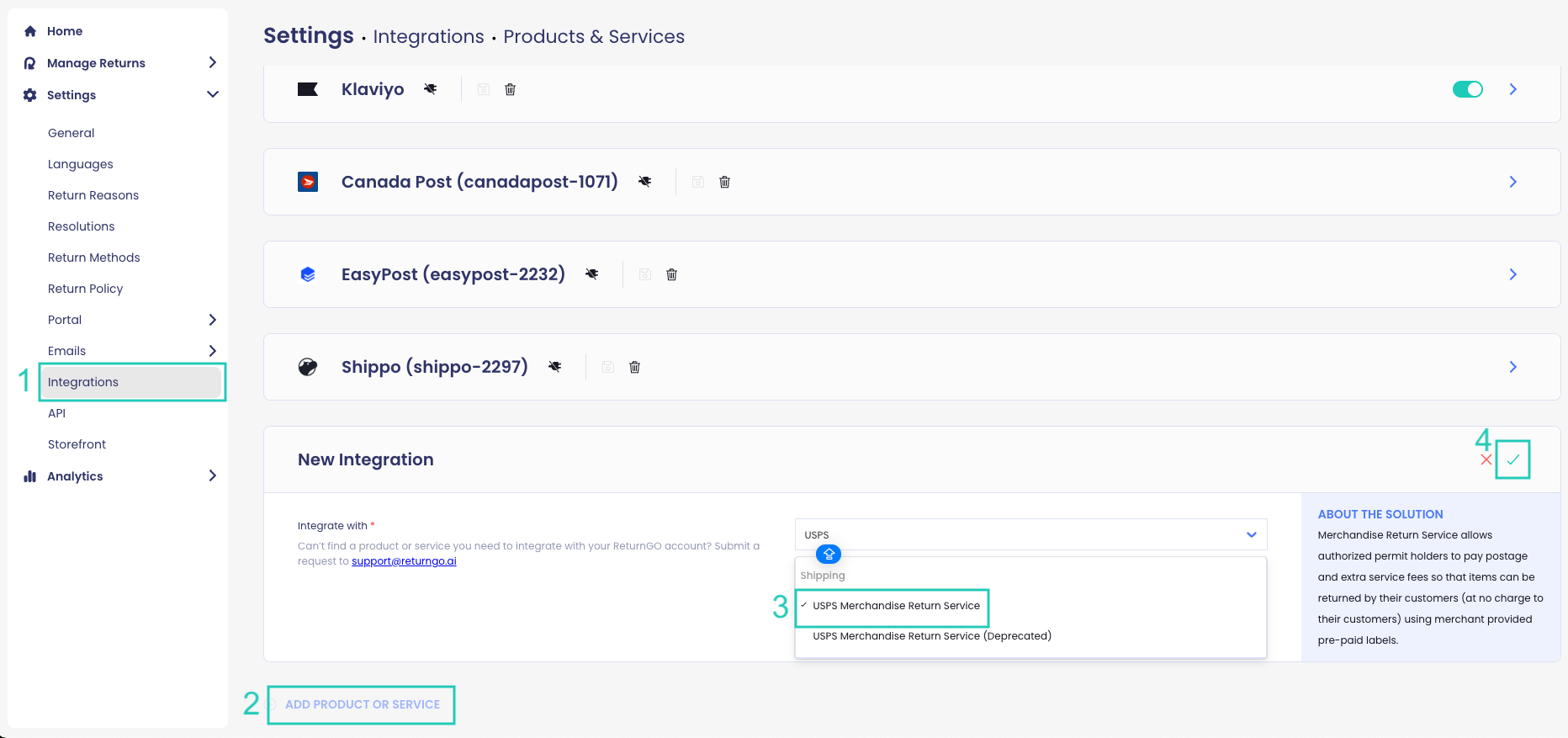Toggle the Klaviyo integration switch off
This screenshot has height=738, width=1568.
point(1468,89)
